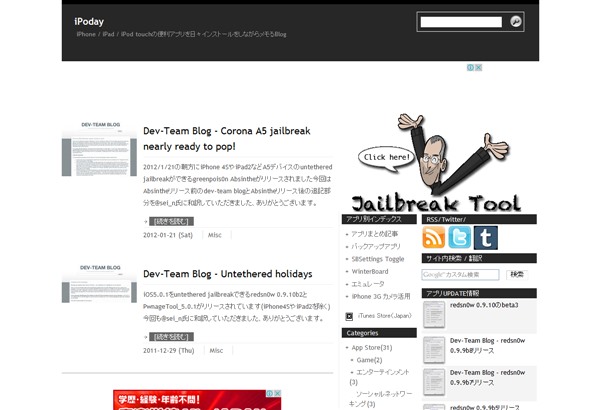Click the 2012-01-21 (Sat) post date
Image resolution: width=600 pixels, height=410 pixels.
pyautogui.click(x=168, y=235)
